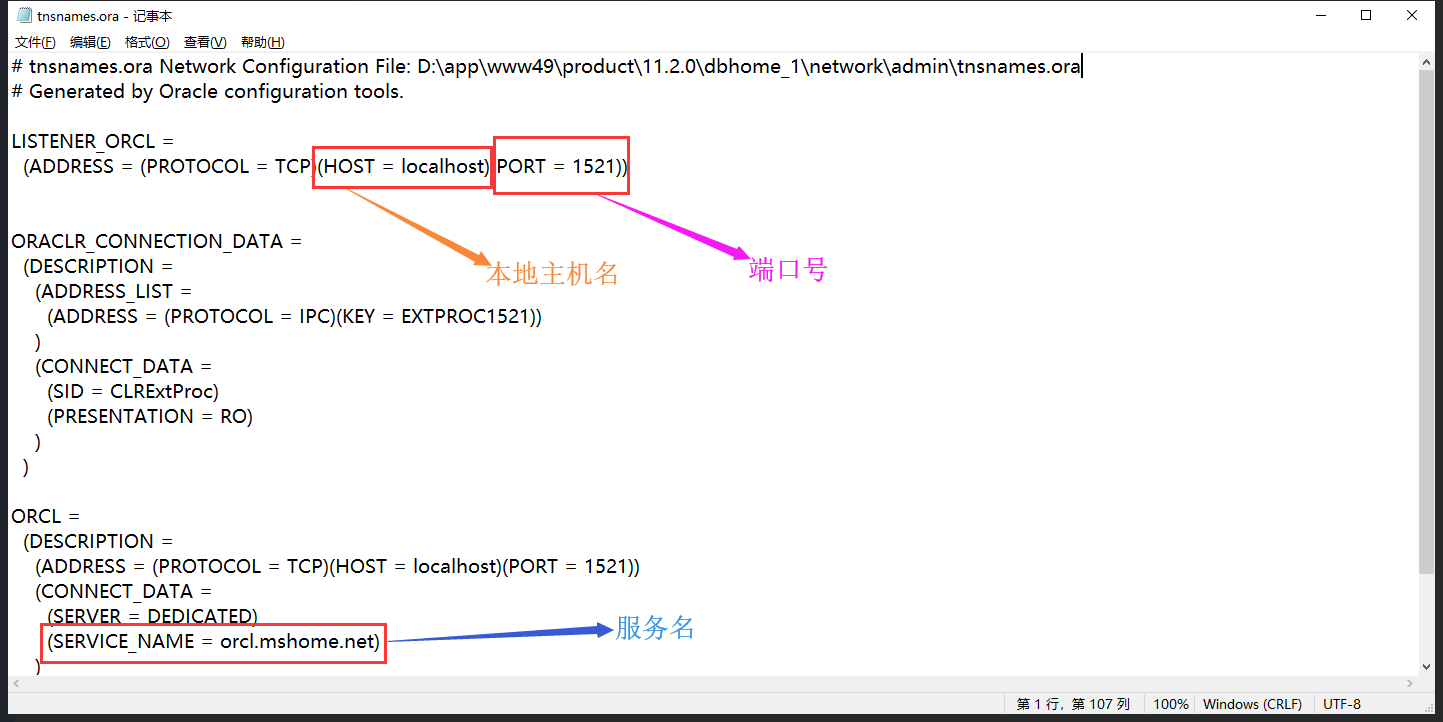Screen dimensions: 1443x722
Task: Open the 帮助 menu
Action: [x=262, y=41]
